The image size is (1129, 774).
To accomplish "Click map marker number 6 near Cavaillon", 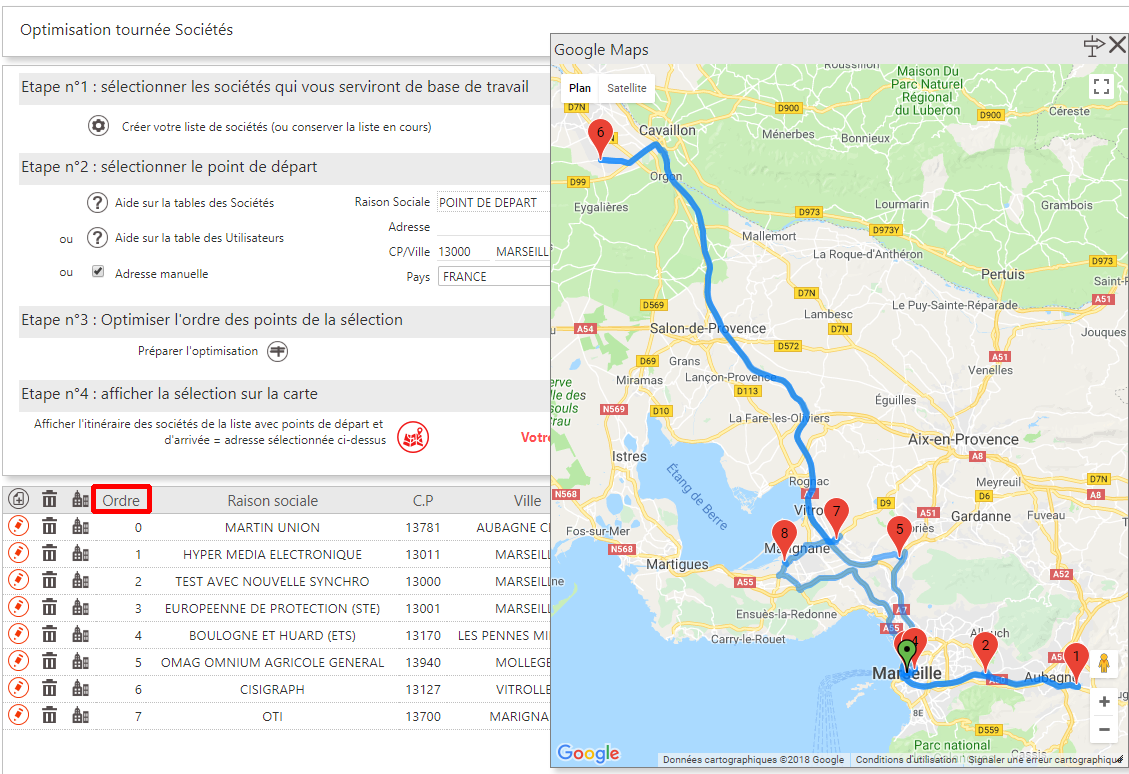I will pos(600,139).
